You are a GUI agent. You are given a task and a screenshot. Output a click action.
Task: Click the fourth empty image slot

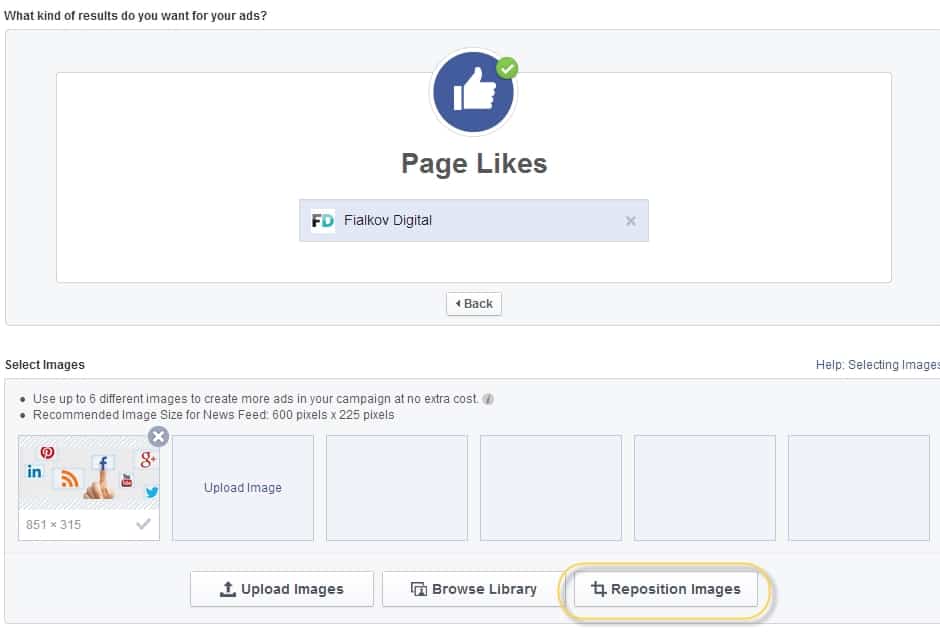click(551, 488)
